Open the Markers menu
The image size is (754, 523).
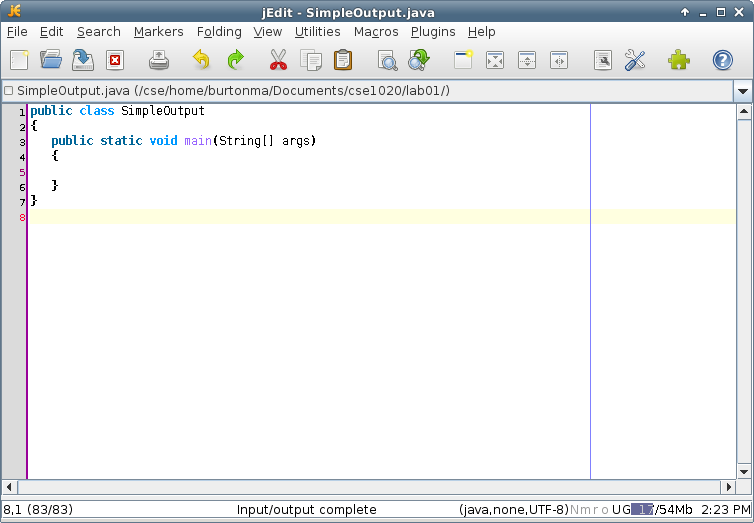tap(159, 32)
